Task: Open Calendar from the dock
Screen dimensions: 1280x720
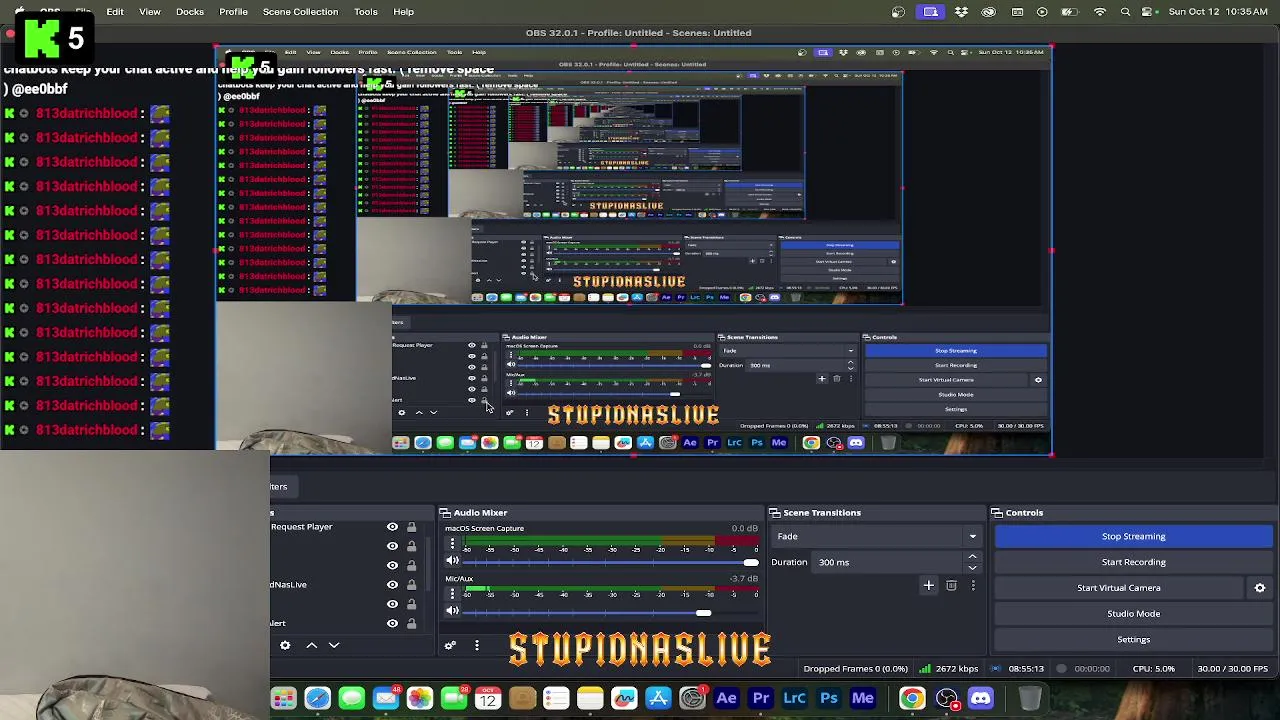Action: (487, 699)
